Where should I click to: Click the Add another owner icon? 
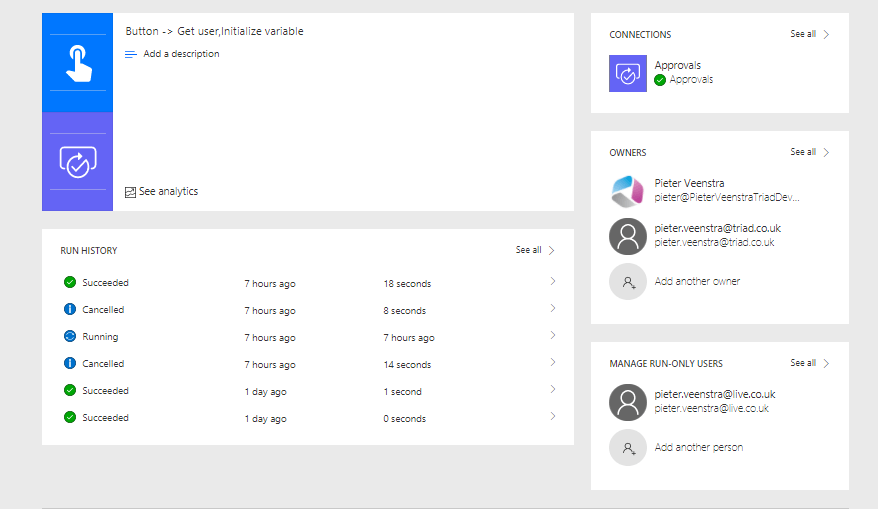pos(628,282)
